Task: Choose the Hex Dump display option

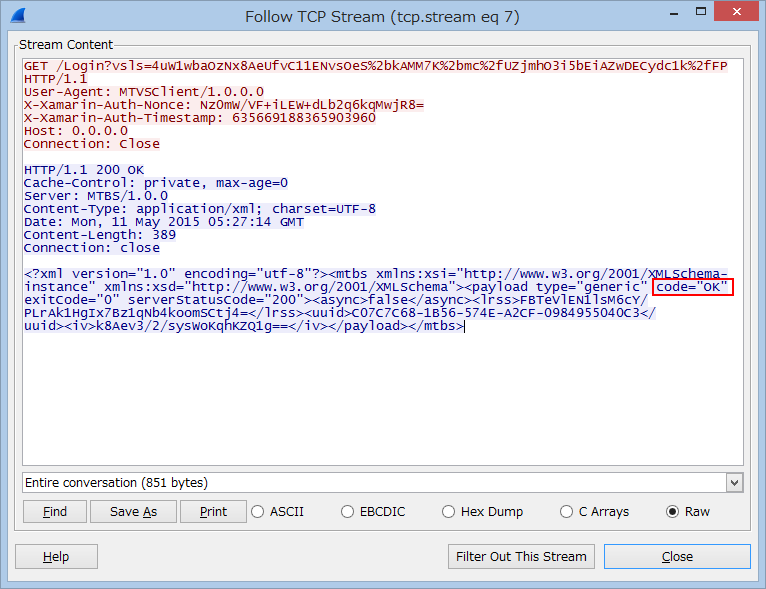Action: [448, 511]
